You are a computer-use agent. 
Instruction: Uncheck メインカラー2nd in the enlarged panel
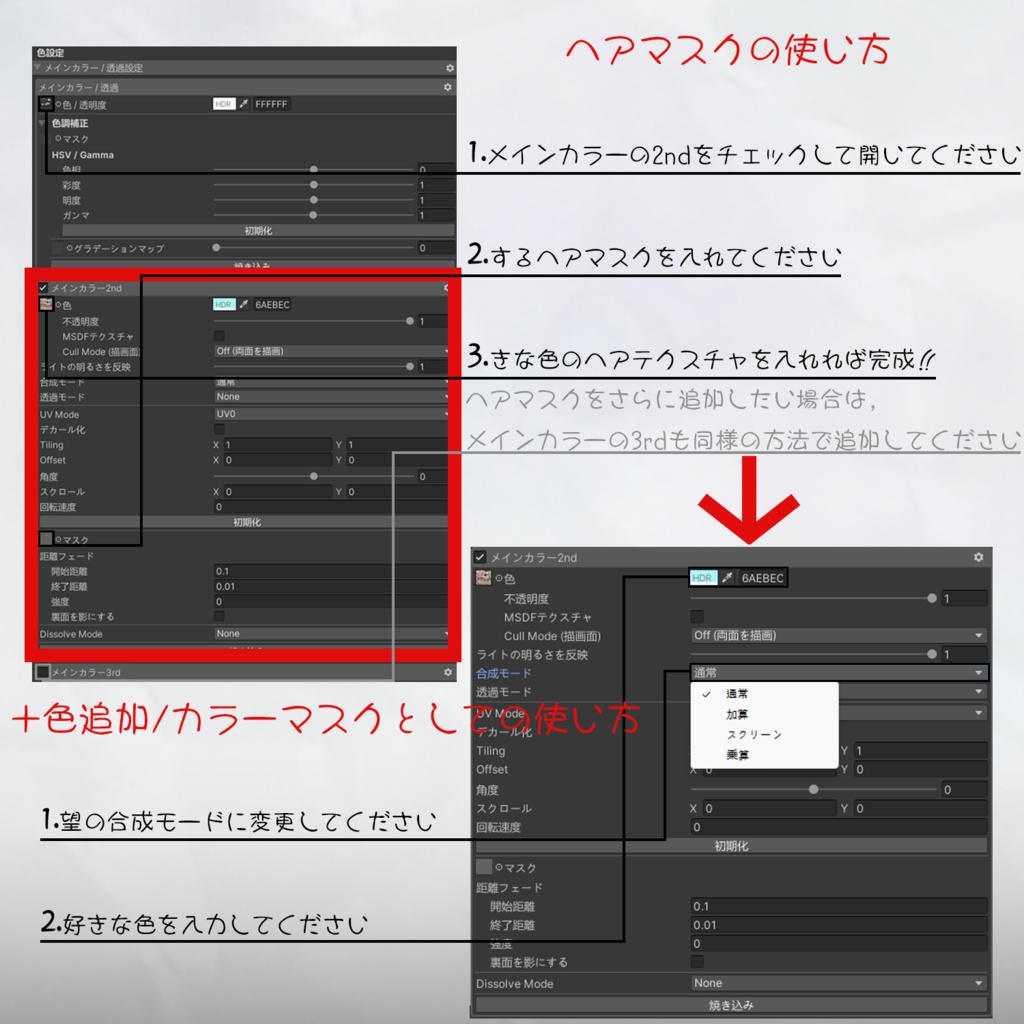point(480,557)
